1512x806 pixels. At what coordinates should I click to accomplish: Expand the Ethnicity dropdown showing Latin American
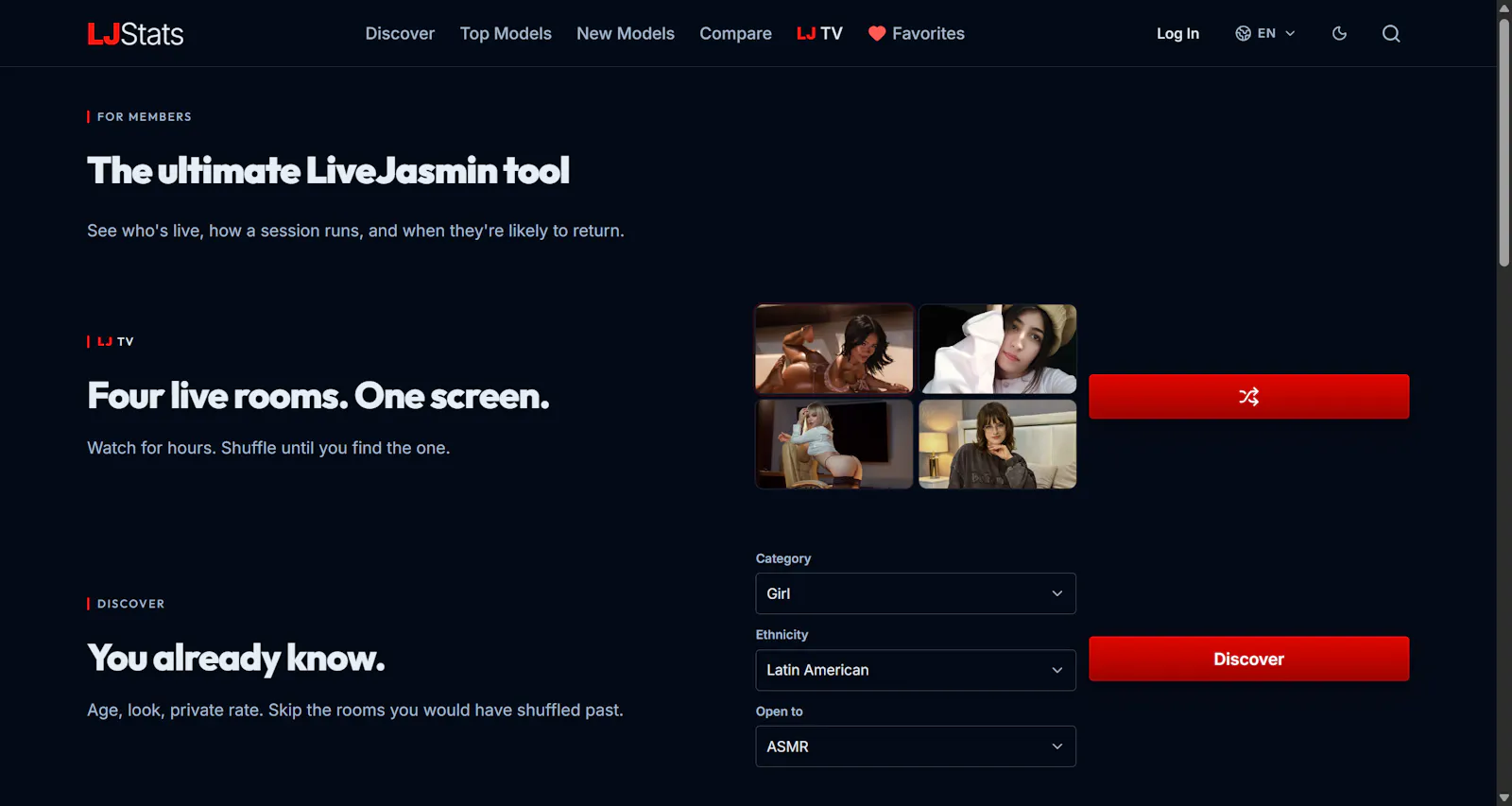point(916,670)
